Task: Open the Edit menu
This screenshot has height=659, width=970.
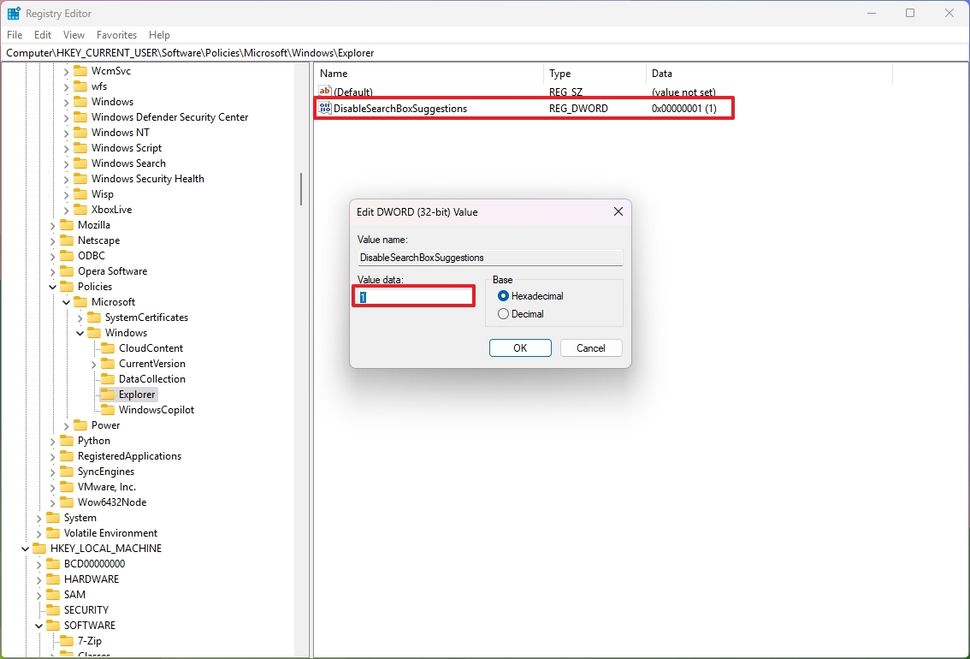Action: pyautogui.click(x=42, y=34)
